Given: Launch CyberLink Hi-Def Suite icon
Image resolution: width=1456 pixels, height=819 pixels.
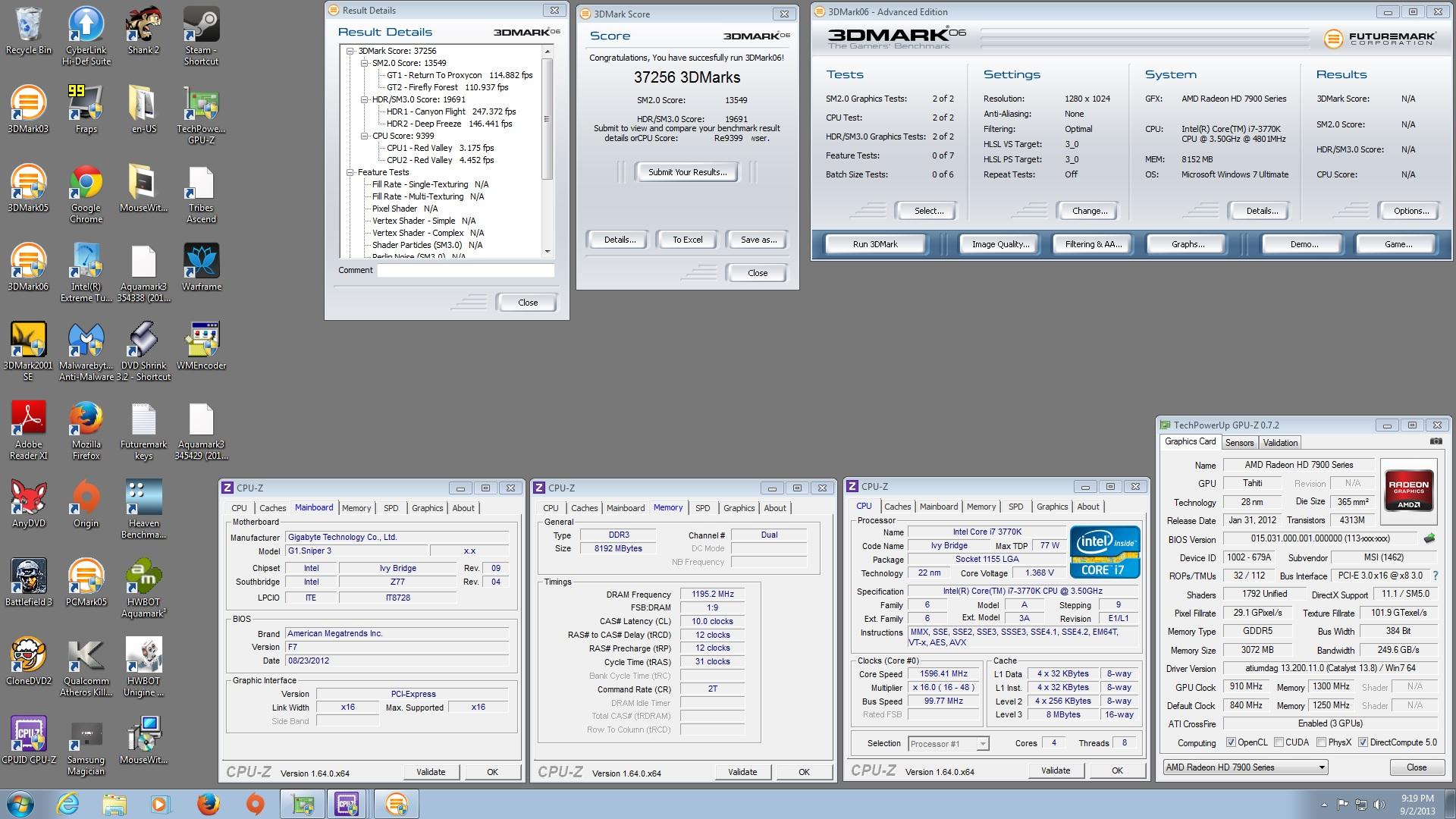Looking at the screenshot, I should pos(86,36).
